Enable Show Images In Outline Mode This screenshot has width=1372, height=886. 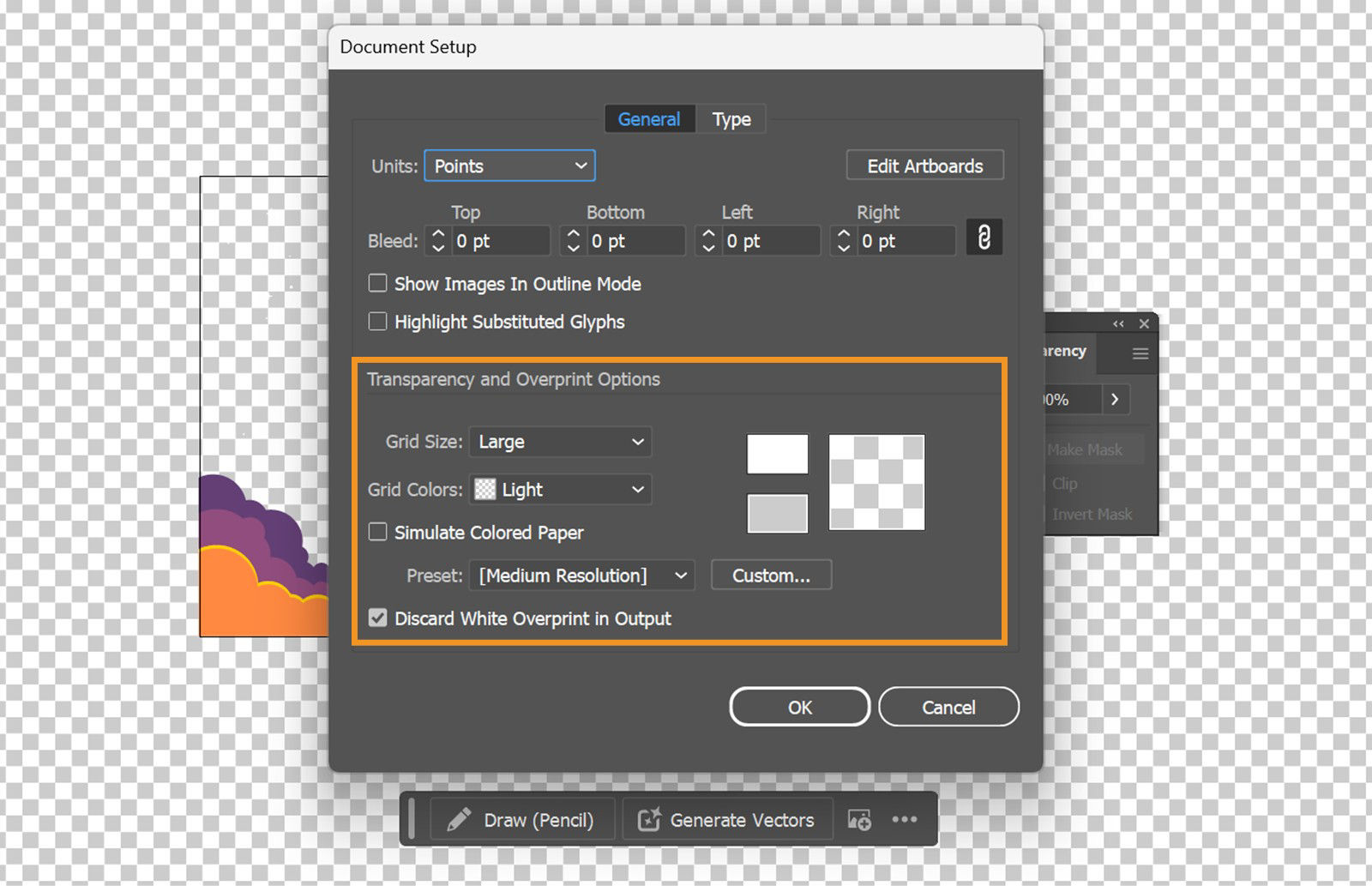[x=377, y=283]
